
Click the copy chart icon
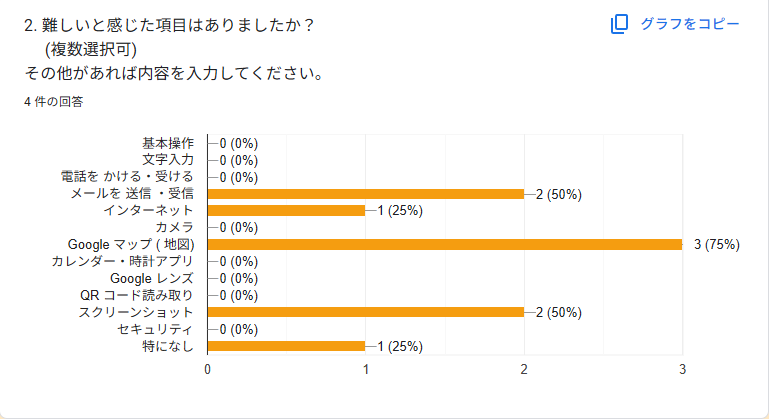coord(619,24)
